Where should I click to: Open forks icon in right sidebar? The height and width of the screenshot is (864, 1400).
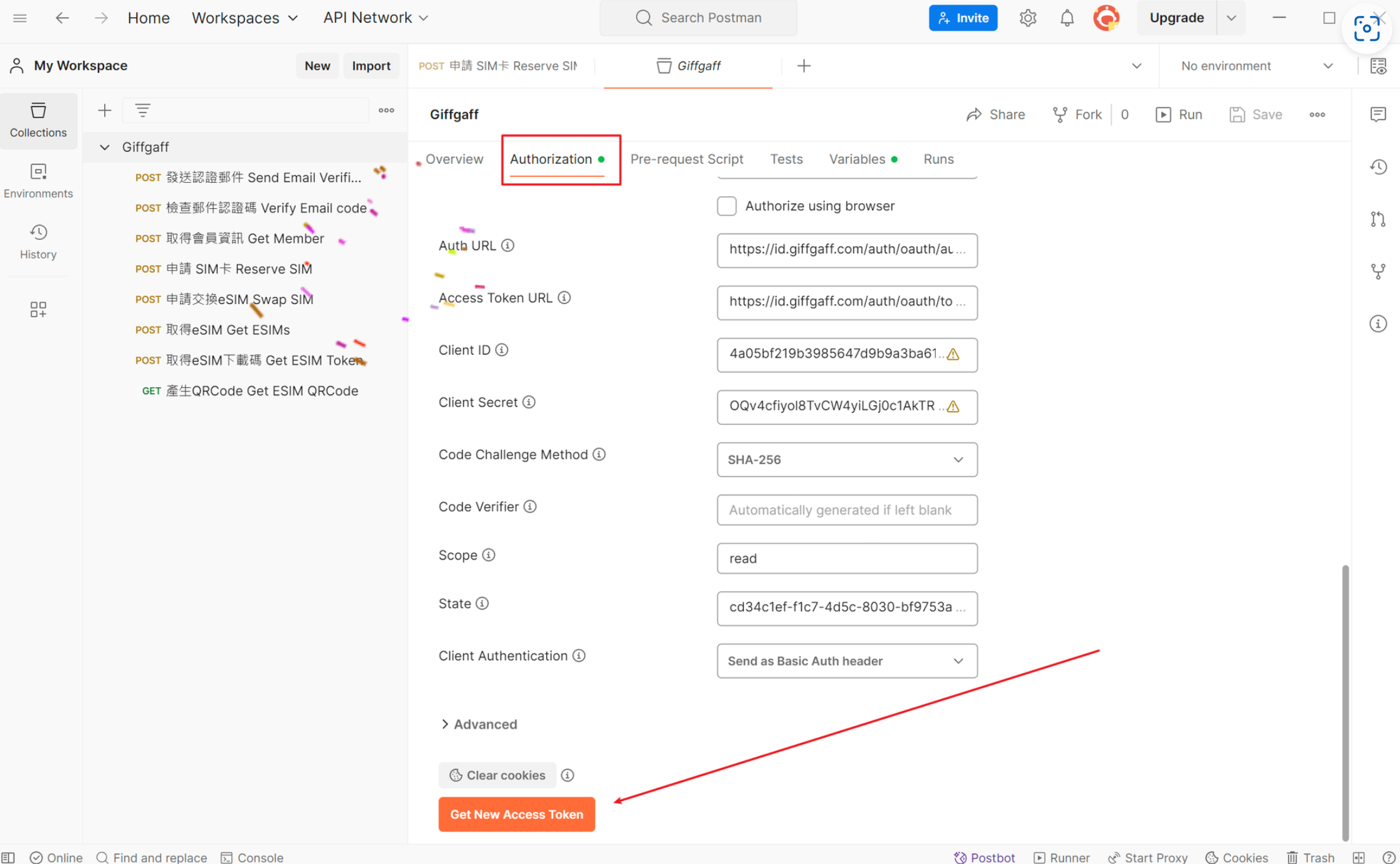(1378, 272)
